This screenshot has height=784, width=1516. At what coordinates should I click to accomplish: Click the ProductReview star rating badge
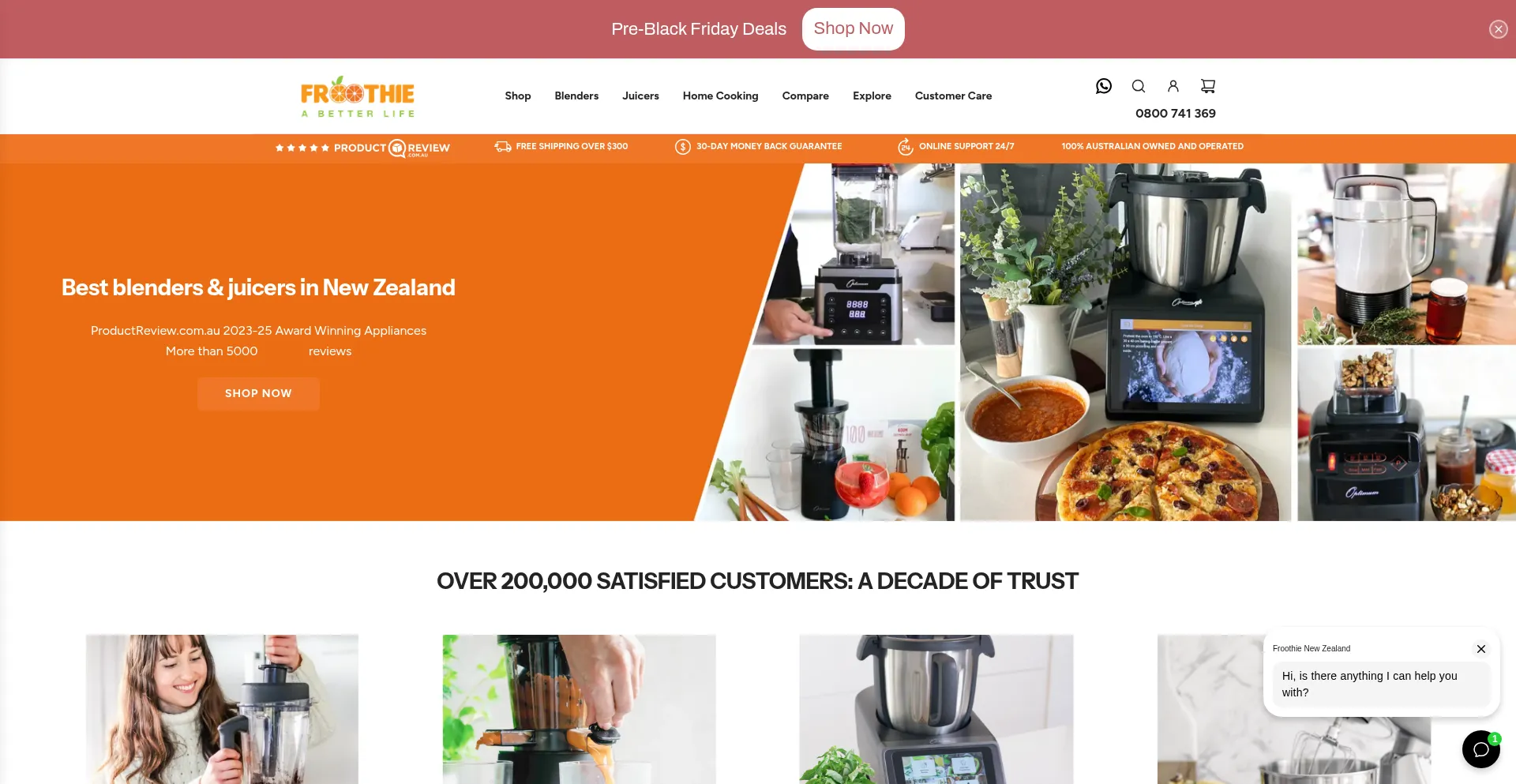click(362, 148)
